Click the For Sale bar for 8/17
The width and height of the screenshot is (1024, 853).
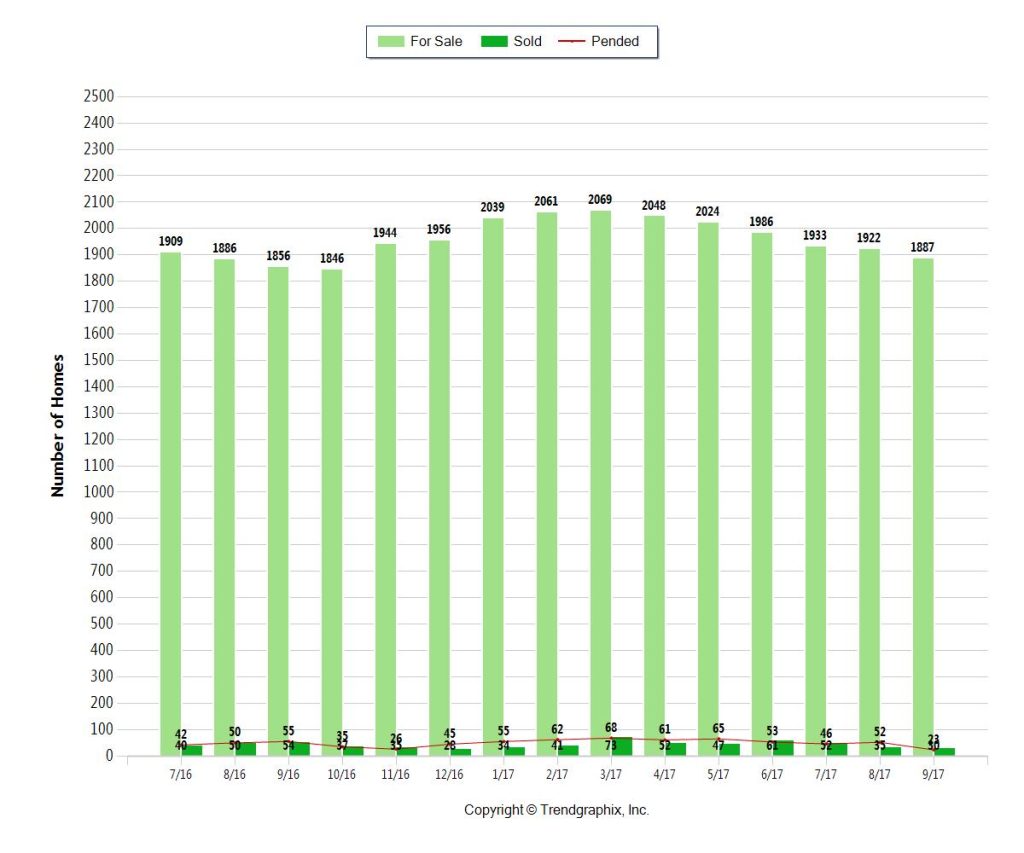[x=869, y=502]
